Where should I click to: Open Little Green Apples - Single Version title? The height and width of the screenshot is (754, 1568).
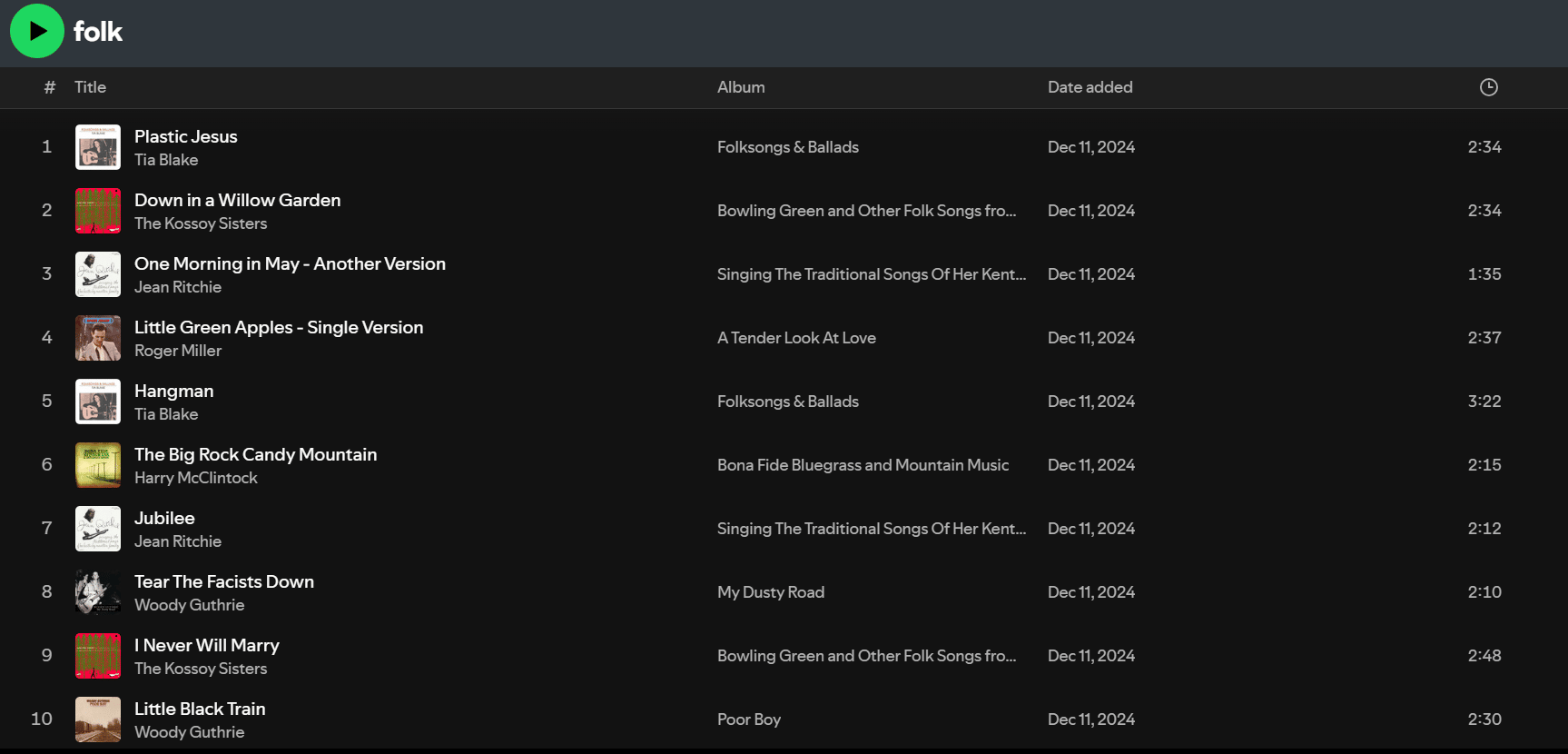tap(279, 327)
